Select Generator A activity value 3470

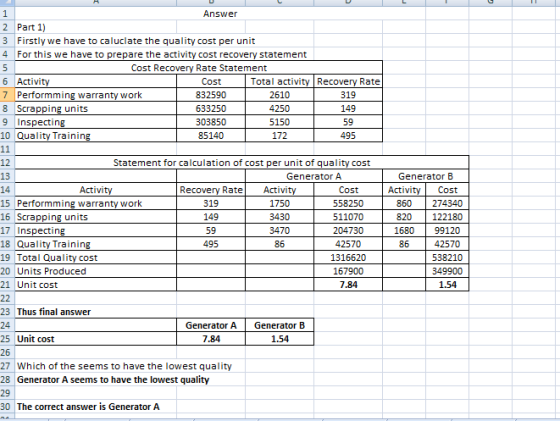tap(280, 231)
